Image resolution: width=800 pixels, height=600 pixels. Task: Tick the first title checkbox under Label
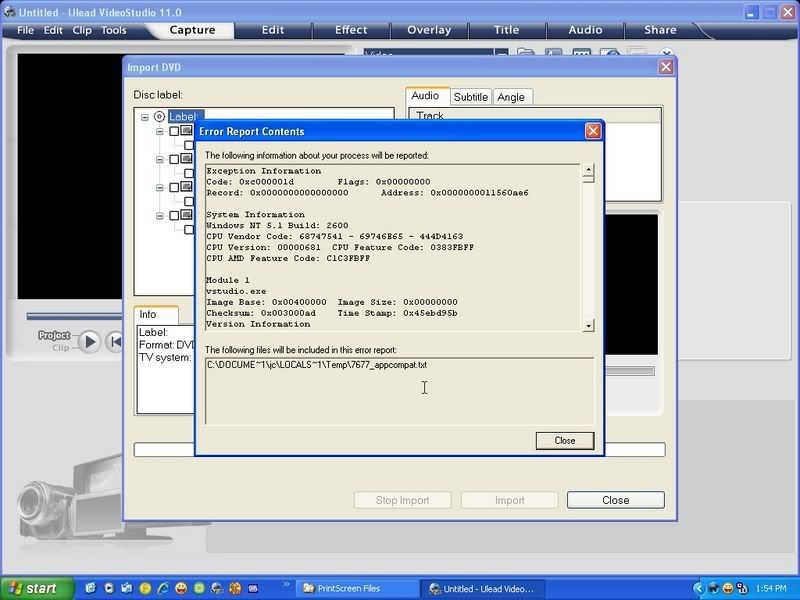[174, 131]
